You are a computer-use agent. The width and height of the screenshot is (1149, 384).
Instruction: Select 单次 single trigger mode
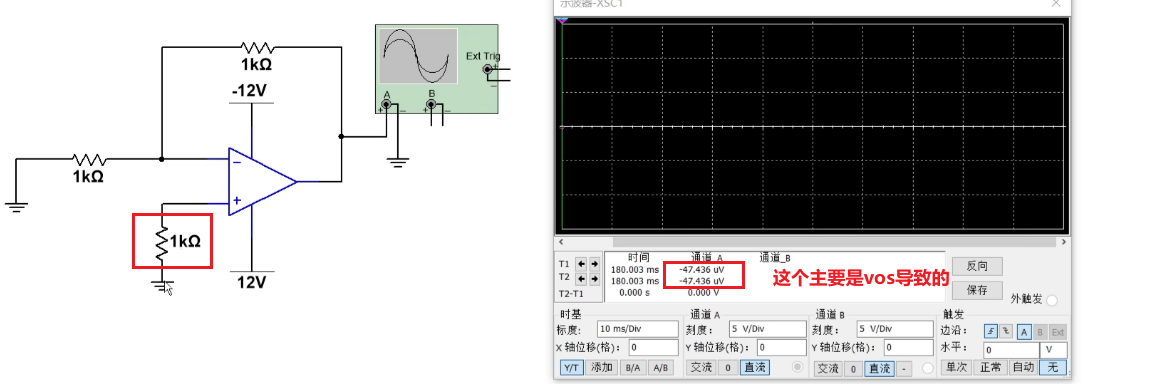coord(956,367)
